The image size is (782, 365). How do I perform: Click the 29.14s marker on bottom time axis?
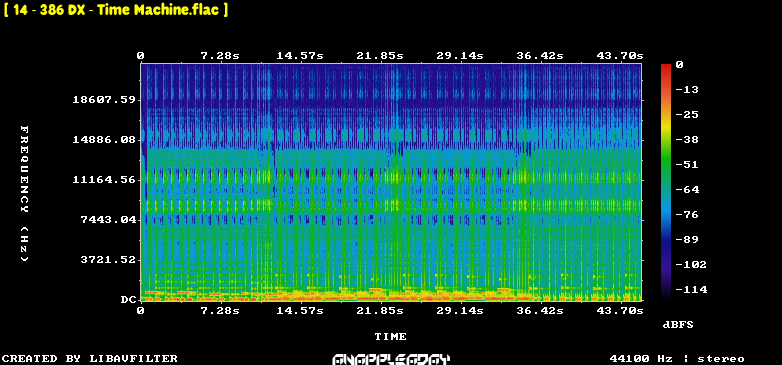pyautogui.click(x=460, y=311)
